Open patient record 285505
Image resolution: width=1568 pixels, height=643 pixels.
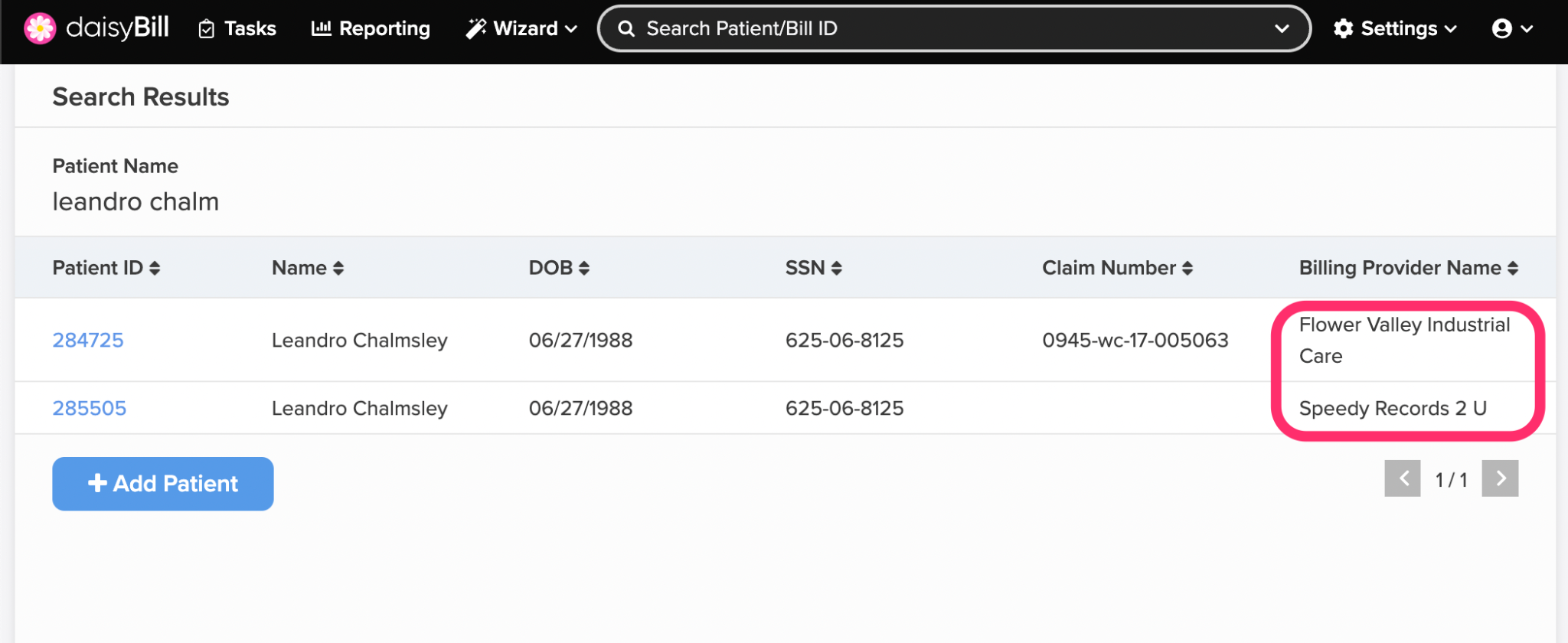coord(90,408)
